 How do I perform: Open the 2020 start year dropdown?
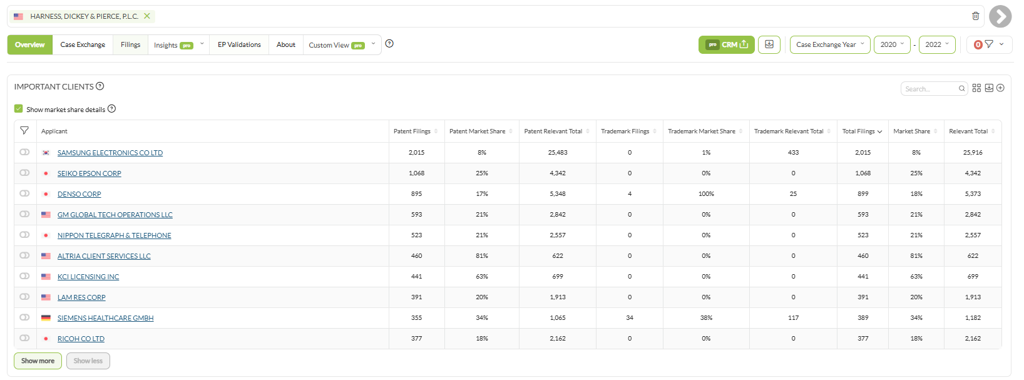pyautogui.click(x=892, y=44)
